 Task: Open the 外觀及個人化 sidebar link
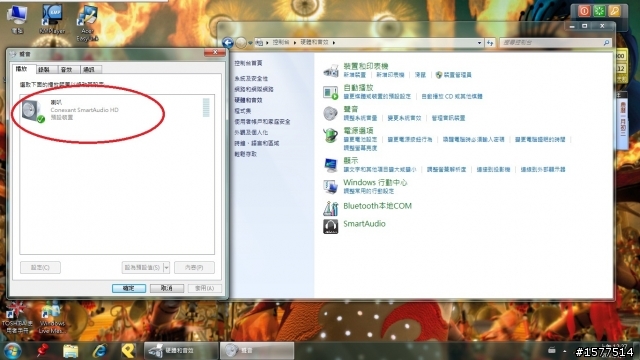point(251,132)
